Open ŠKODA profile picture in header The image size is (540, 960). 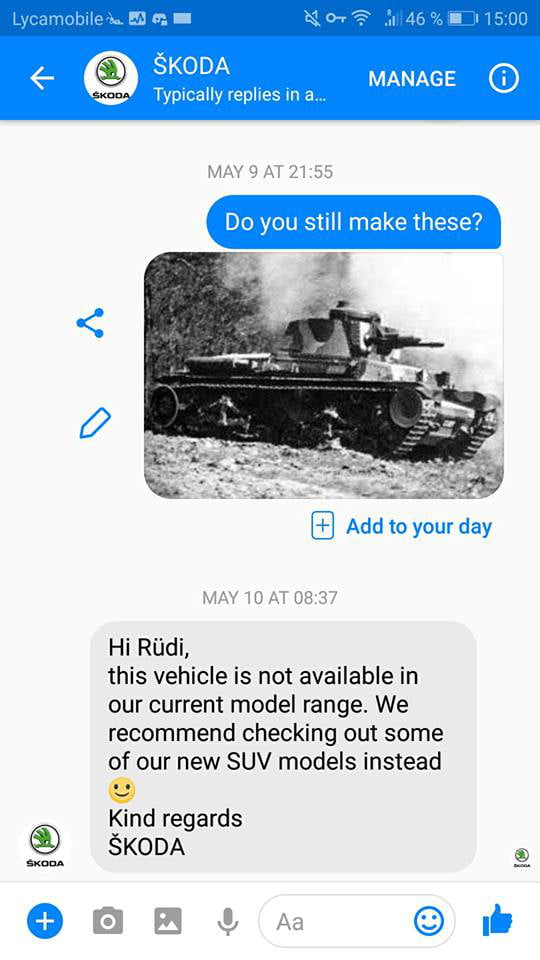pos(111,78)
